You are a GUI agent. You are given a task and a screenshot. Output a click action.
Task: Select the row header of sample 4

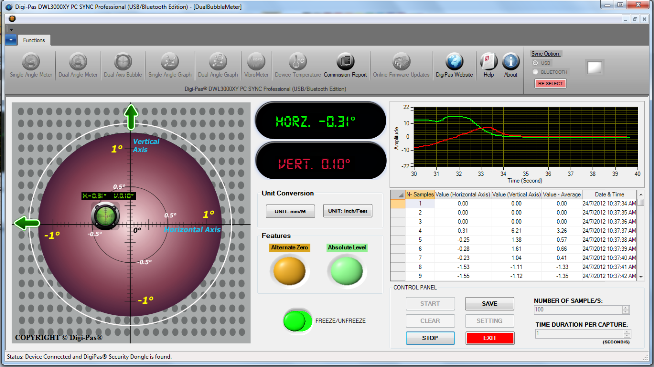pyautogui.click(x=398, y=231)
